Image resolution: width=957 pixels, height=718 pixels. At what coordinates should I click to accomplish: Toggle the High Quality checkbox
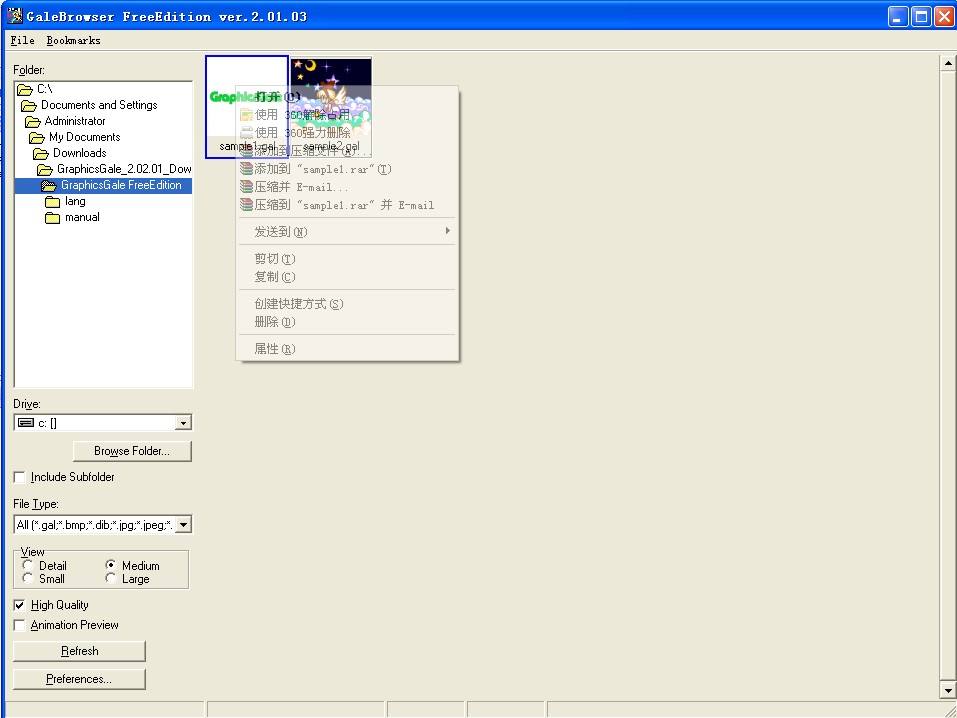20,605
